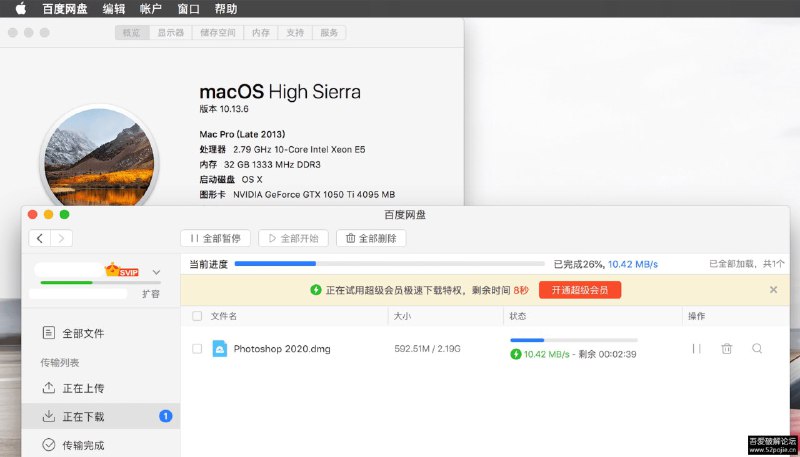The width and height of the screenshot is (800, 457).
Task: Click the green storage usage bar
Action: tap(101, 282)
